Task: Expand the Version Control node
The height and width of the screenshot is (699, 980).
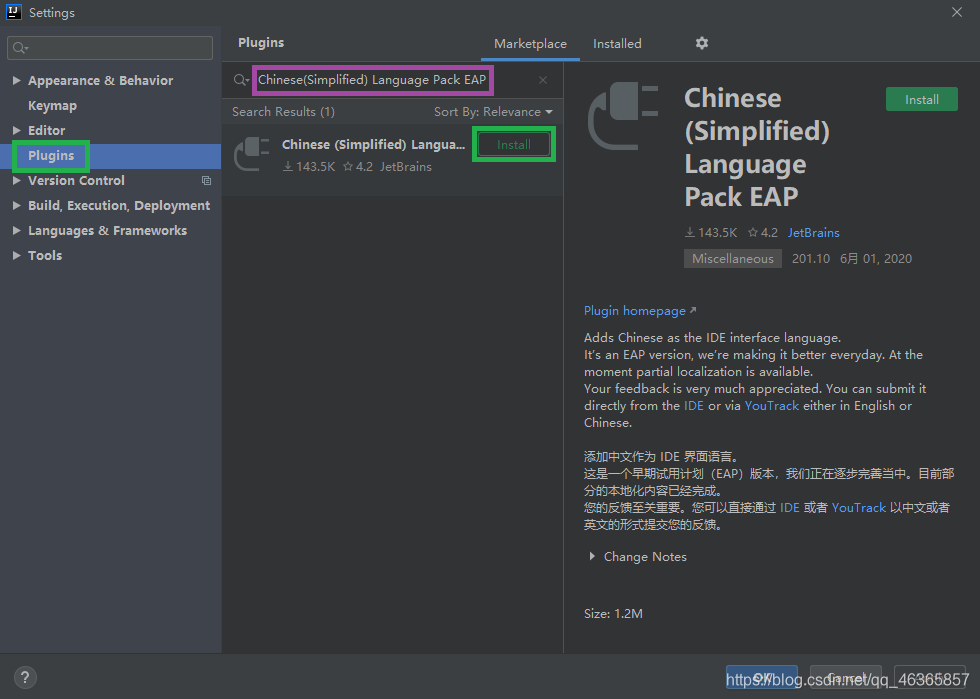Action: [17, 180]
